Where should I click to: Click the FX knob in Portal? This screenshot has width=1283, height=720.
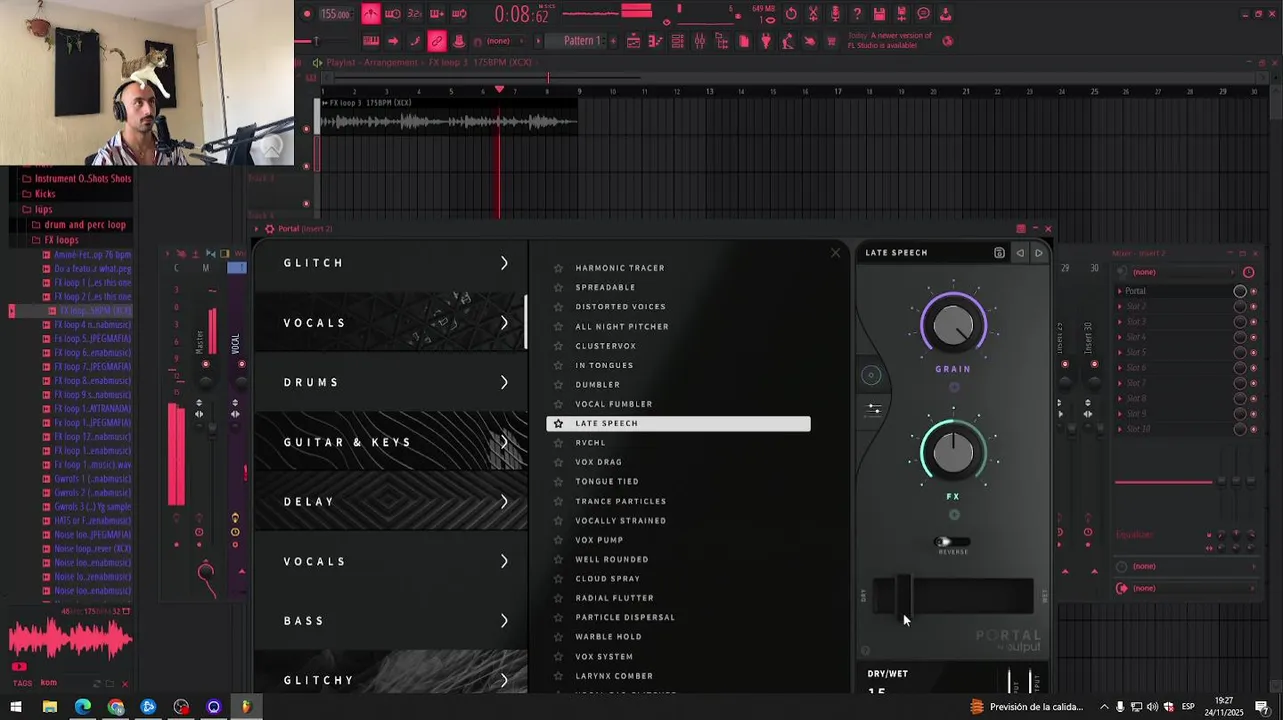pos(953,453)
